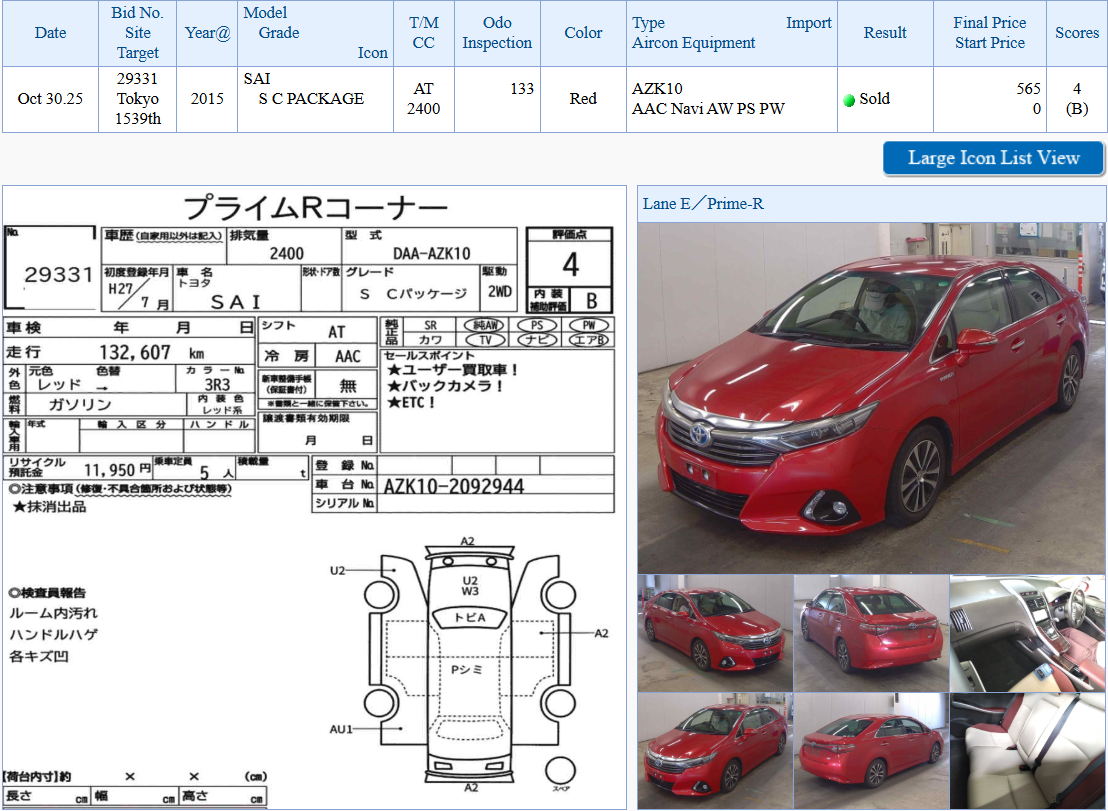Image resolution: width=1108 pixels, height=811 pixels.
Task: Click the Odo Inspection column header
Action: click(497, 33)
